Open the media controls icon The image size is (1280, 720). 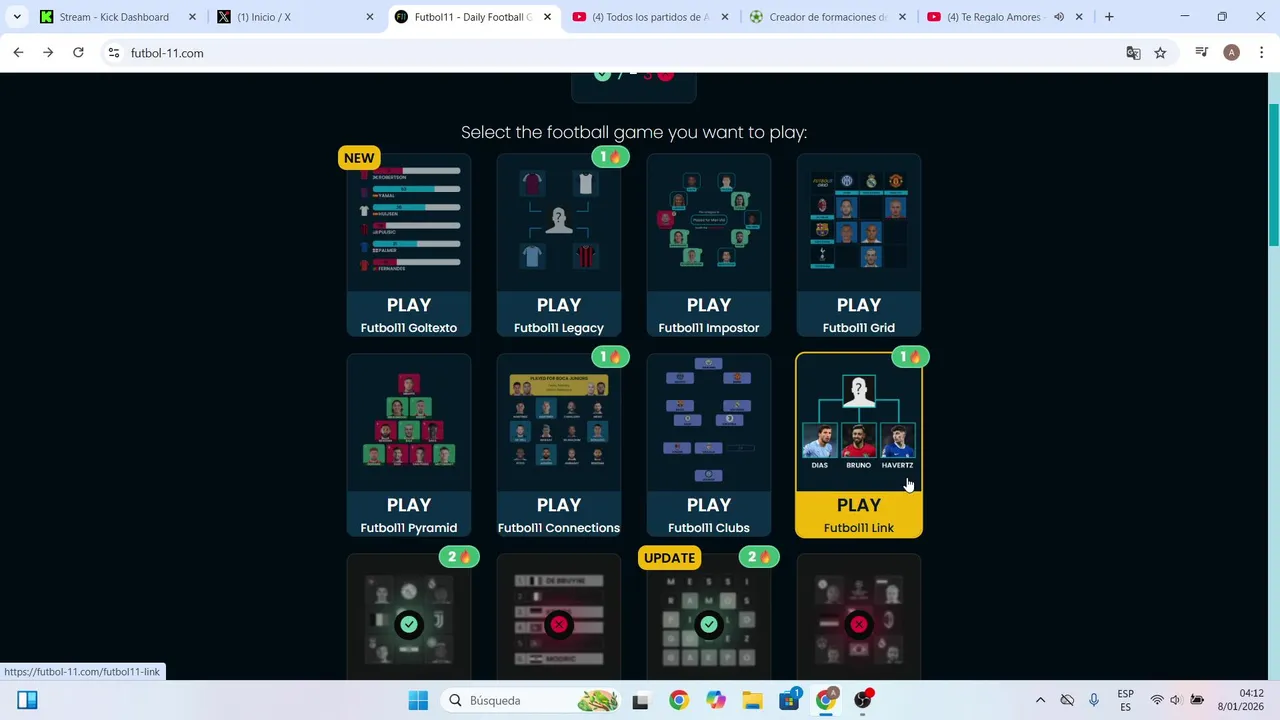1202,53
